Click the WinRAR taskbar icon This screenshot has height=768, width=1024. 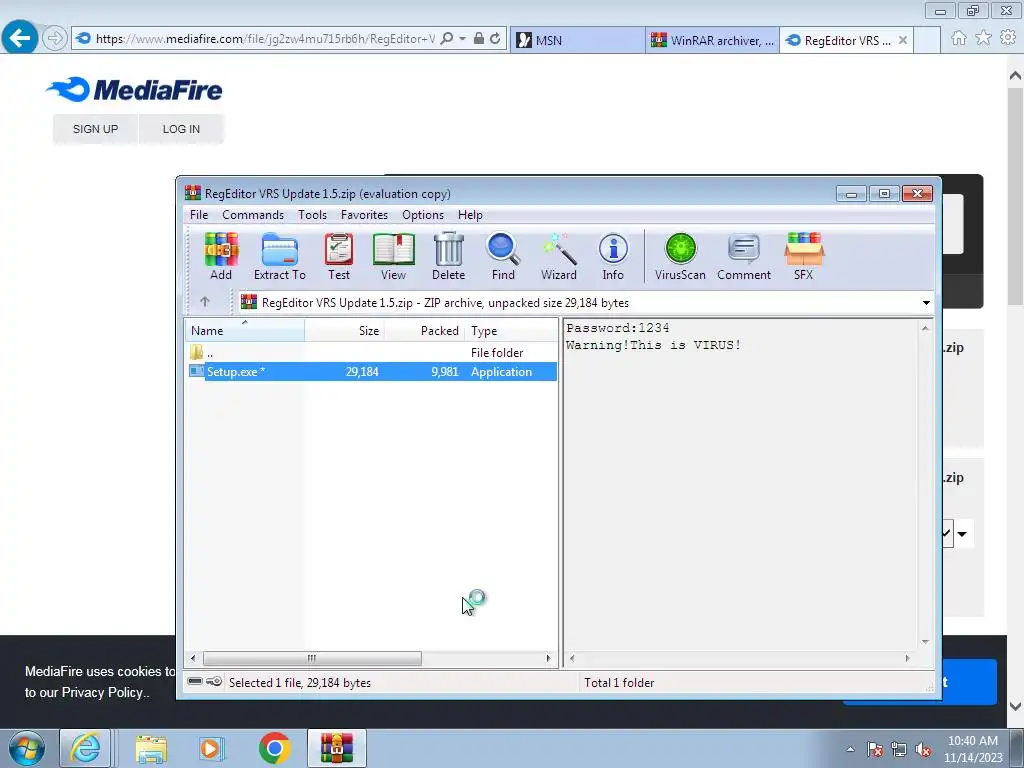336,748
